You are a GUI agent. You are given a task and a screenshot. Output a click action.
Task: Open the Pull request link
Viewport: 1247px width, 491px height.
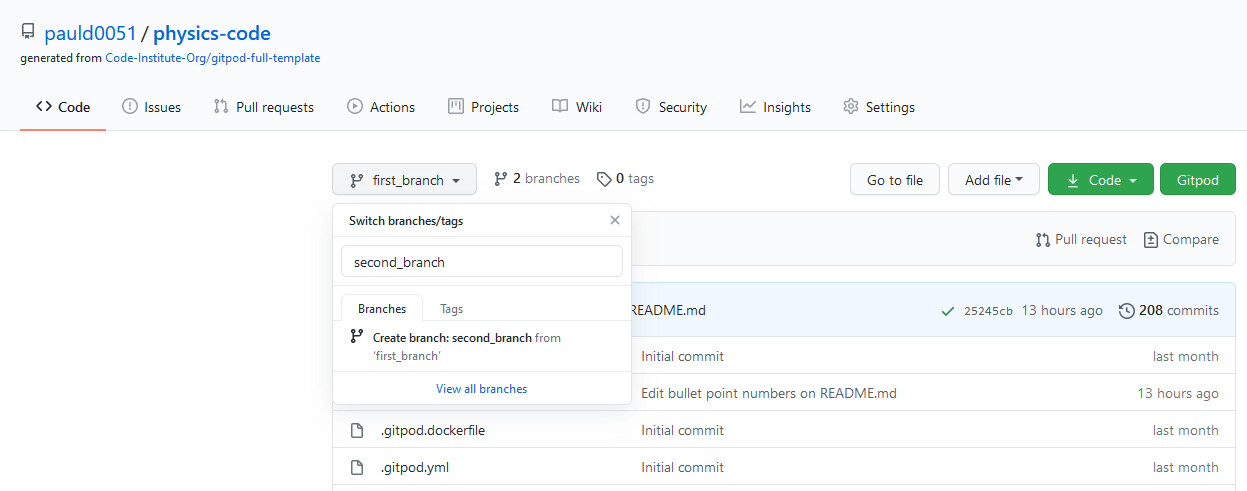coord(1081,239)
